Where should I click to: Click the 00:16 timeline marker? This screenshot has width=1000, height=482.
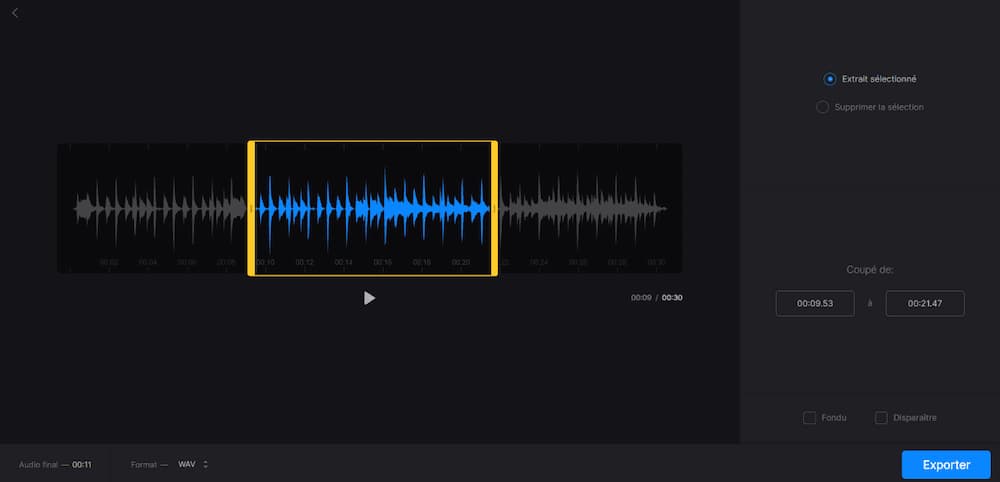(x=383, y=263)
